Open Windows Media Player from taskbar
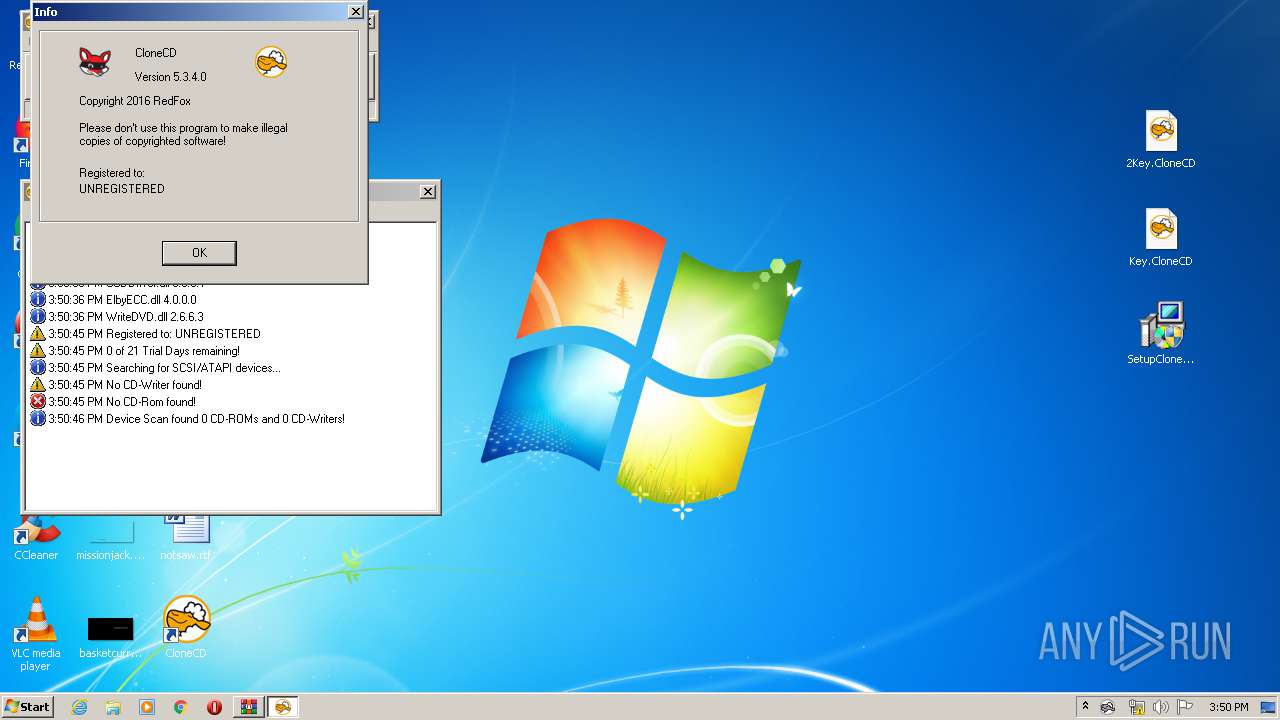Viewport: 1280px width, 720px height. coord(147,707)
